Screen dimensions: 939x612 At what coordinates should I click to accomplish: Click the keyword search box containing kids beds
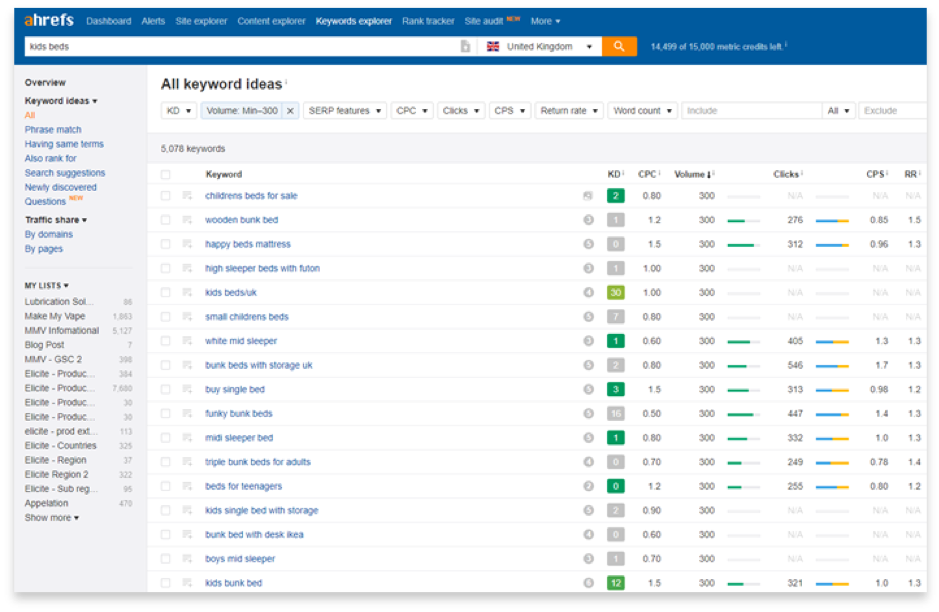pos(241,46)
